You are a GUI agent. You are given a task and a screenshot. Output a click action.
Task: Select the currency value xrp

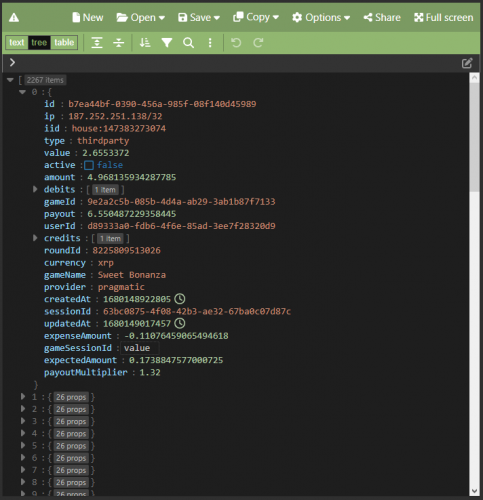coord(106,263)
